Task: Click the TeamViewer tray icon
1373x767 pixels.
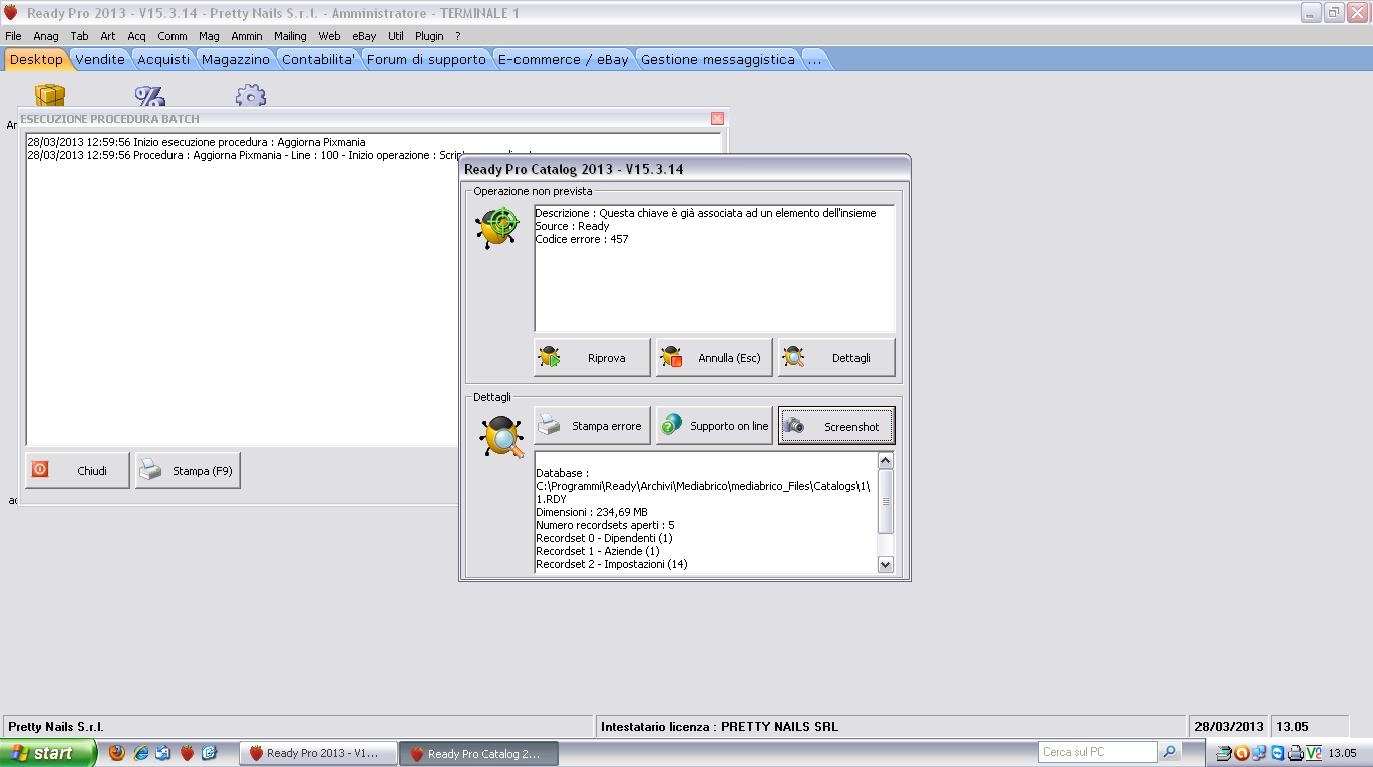Action: pyautogui.click(x=1277, y=753)
